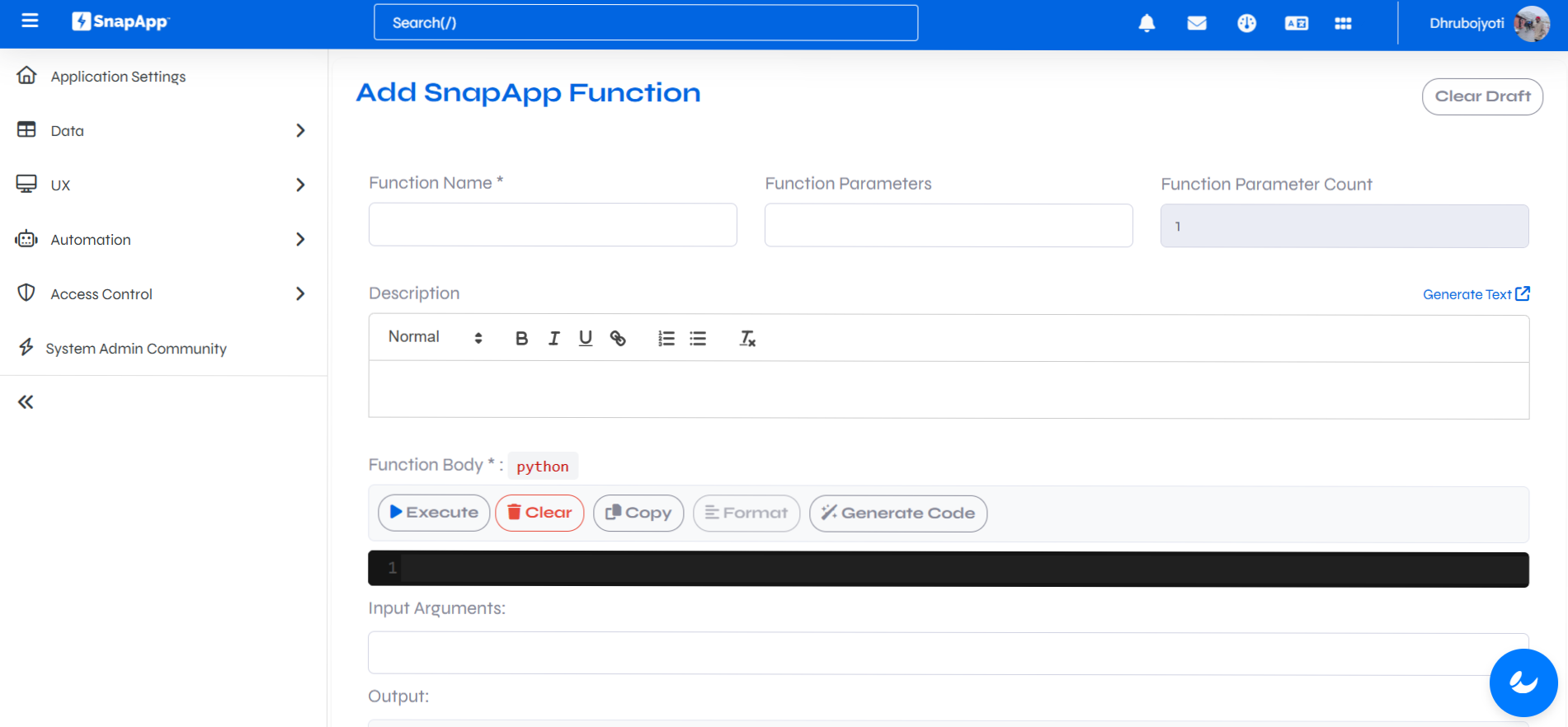Expand the Data menu chevron
1568x727 pixels.
pos(300,130)
